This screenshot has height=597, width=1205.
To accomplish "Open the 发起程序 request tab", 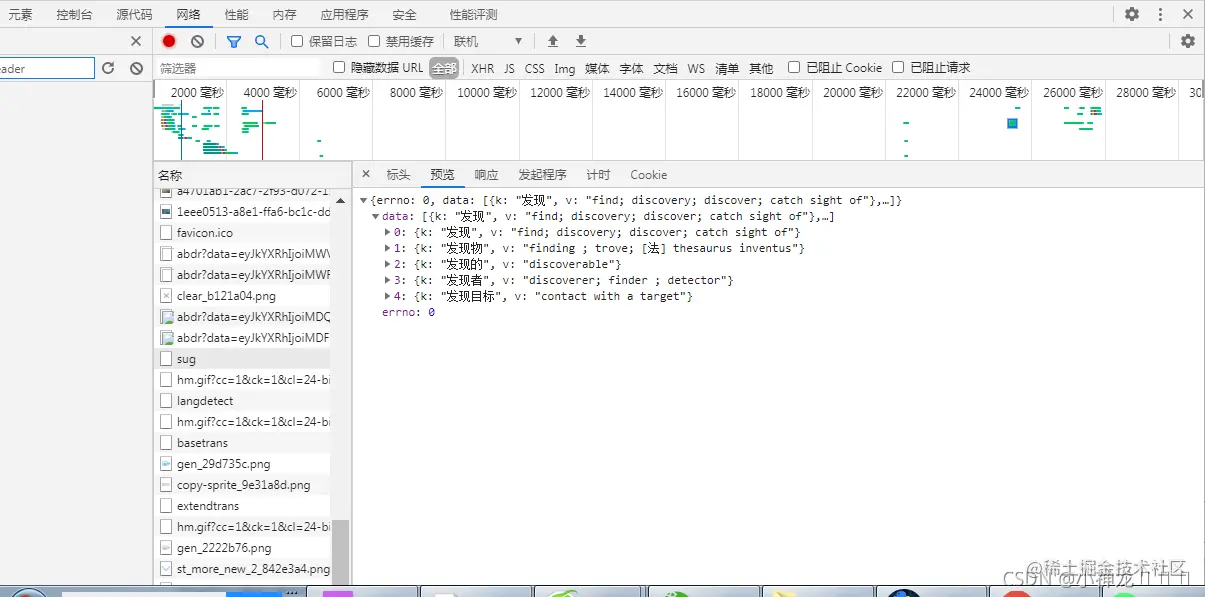I will (x=542, y=174).
